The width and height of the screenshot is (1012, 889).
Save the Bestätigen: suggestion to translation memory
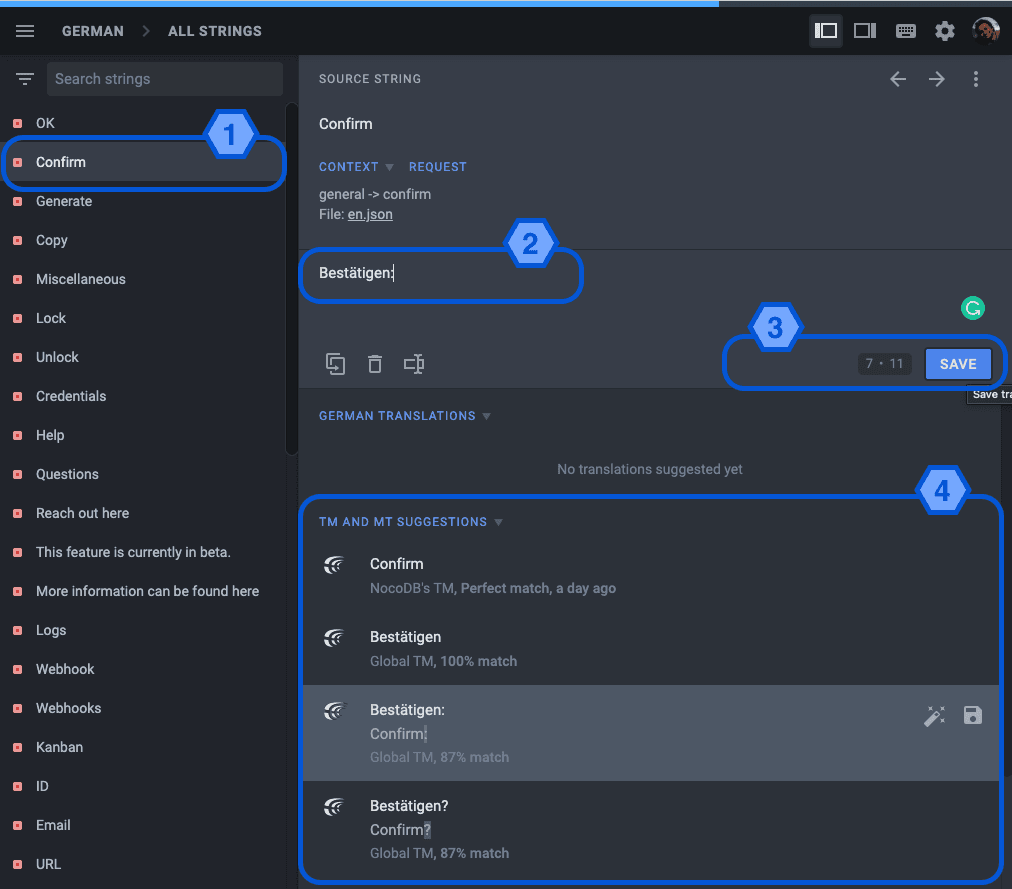click(x=971, y=716)
